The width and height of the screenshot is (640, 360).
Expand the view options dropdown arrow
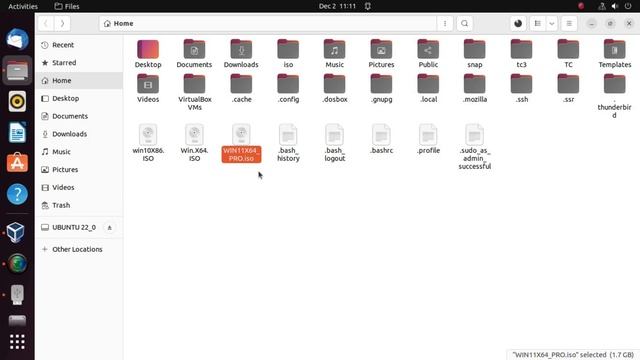[x=551, y=24]
